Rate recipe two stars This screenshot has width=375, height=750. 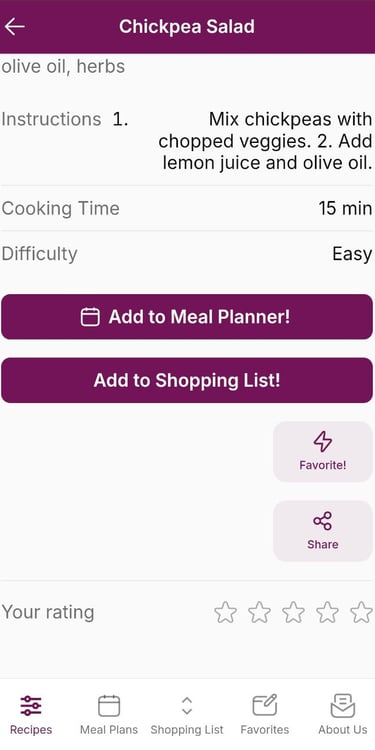click(x=259, y=612)
